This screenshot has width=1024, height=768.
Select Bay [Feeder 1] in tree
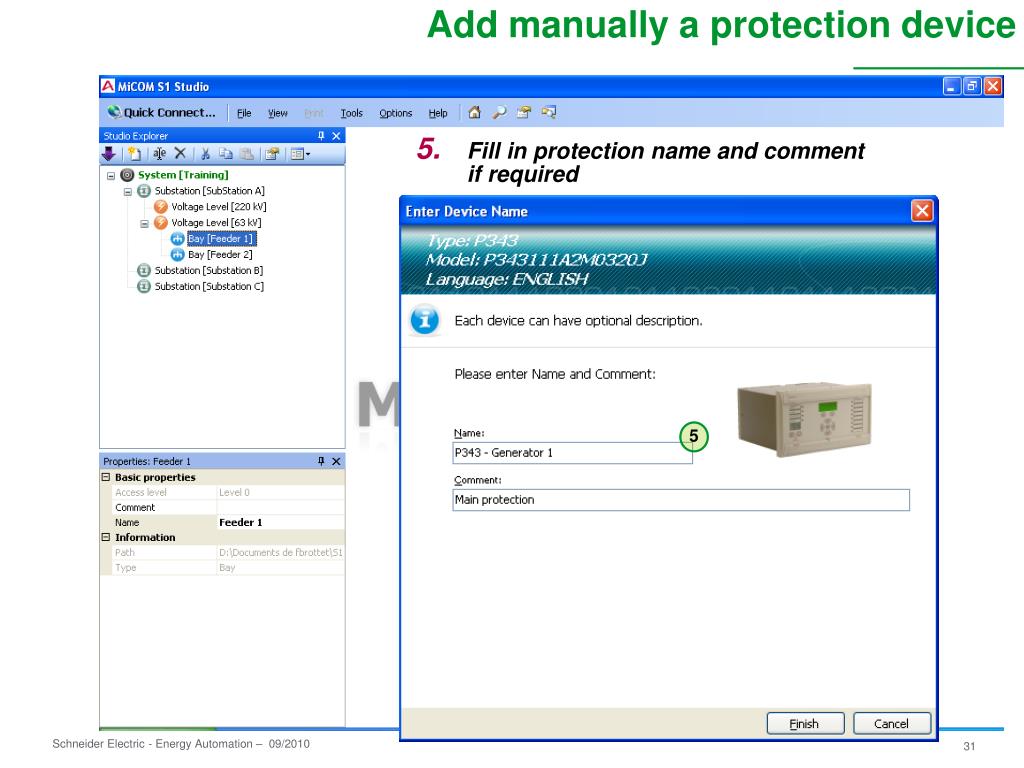(221, 239)
